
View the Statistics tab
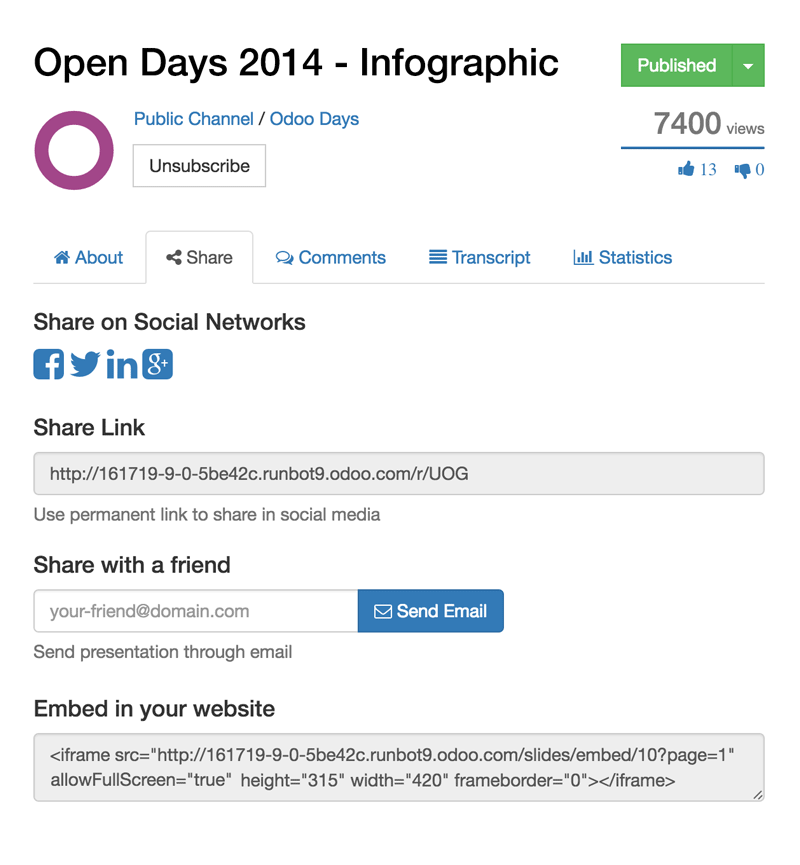(x=623, y=258)
